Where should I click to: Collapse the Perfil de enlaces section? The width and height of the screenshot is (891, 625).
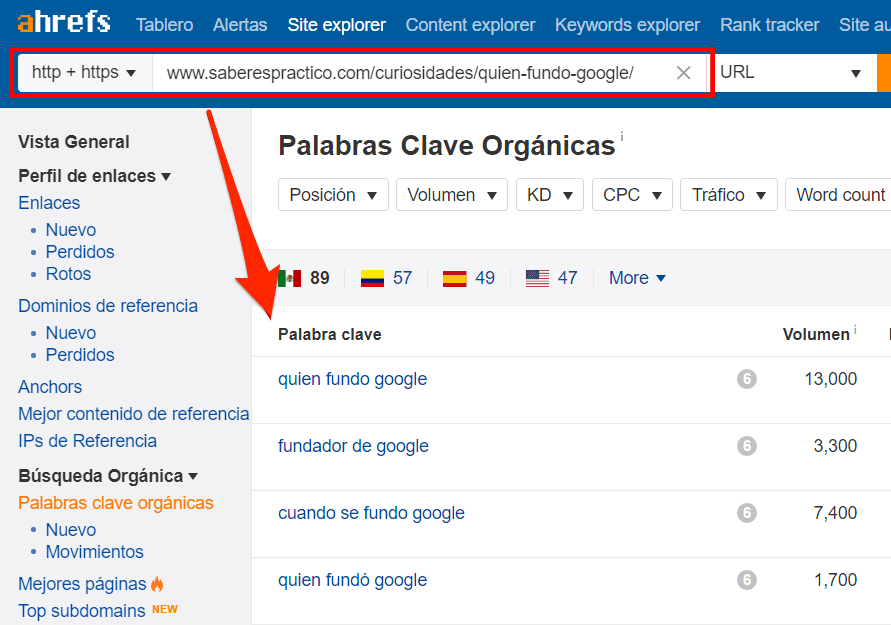tap(94, 176)
